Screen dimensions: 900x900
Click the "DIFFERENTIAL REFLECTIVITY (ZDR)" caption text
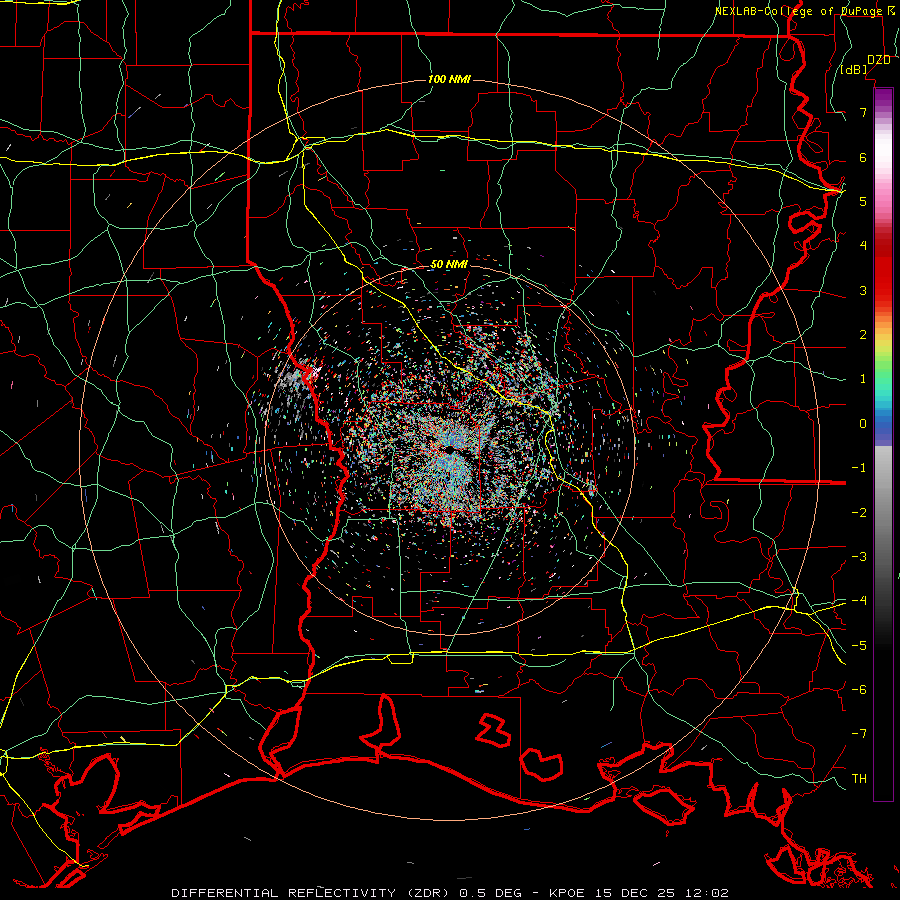(x=313, y=893)
